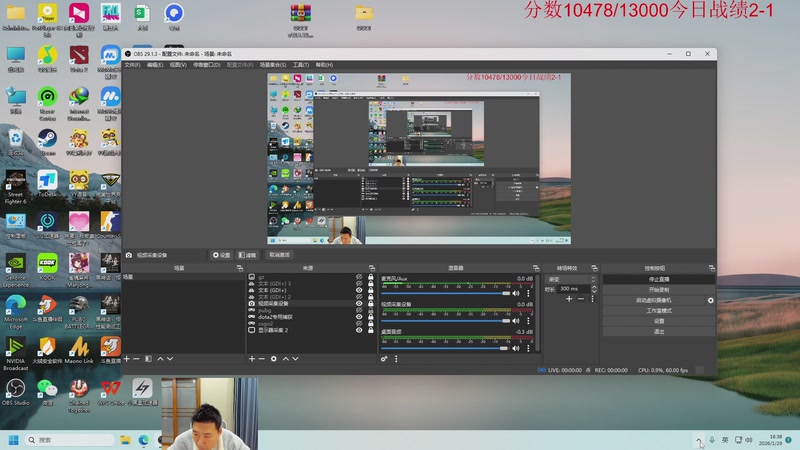Remove the selected source with the minus icon
Image resolution: width=800 pixels, height=450 pixels.
(x=261, y=359)
